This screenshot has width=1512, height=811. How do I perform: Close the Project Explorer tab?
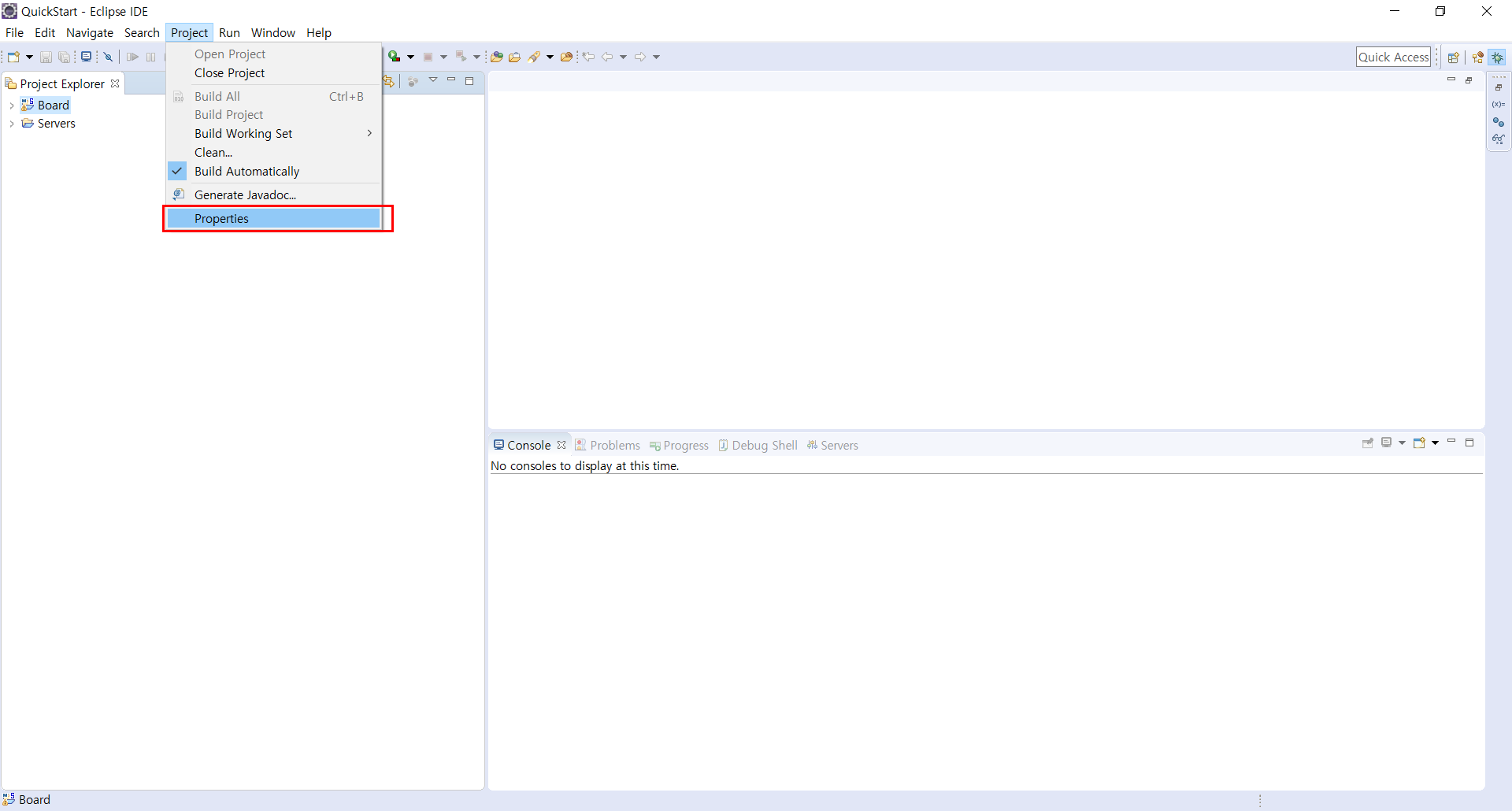pos(115,83)
